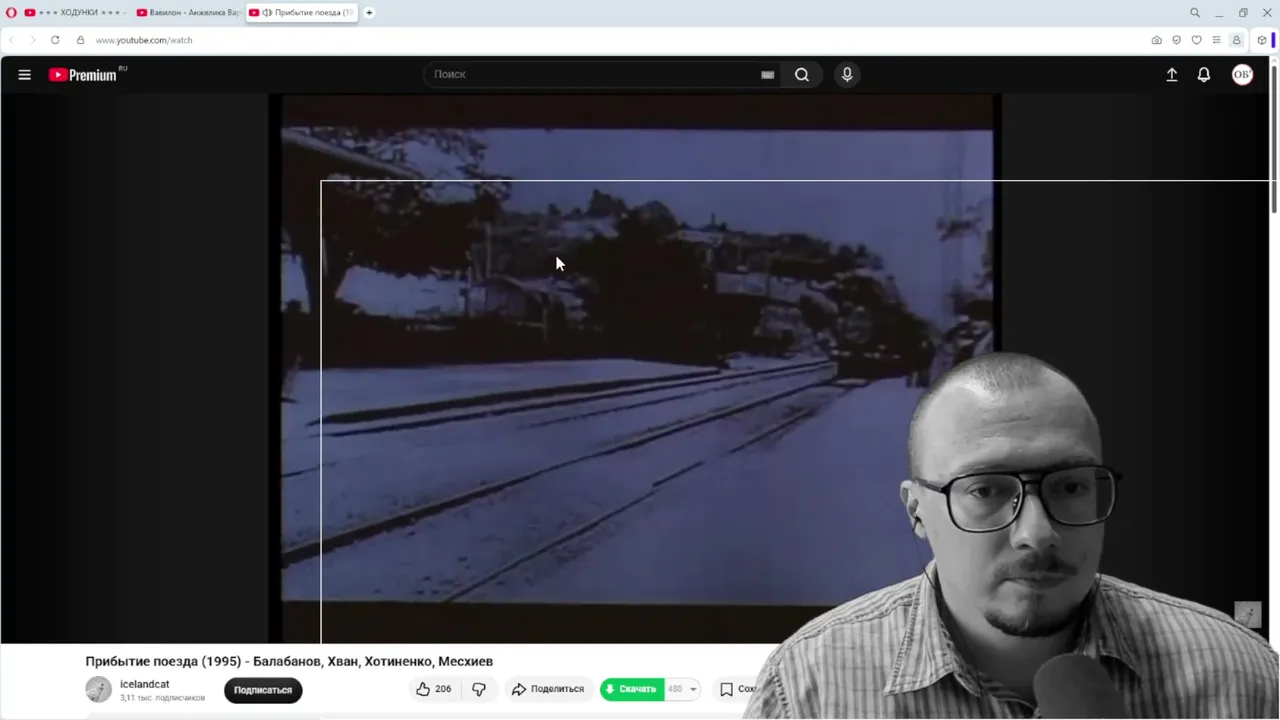The width and height of the screenshot is (1280, 720).
Task: Open the YouTube account avatar menu
Action: coord(1242,75)
